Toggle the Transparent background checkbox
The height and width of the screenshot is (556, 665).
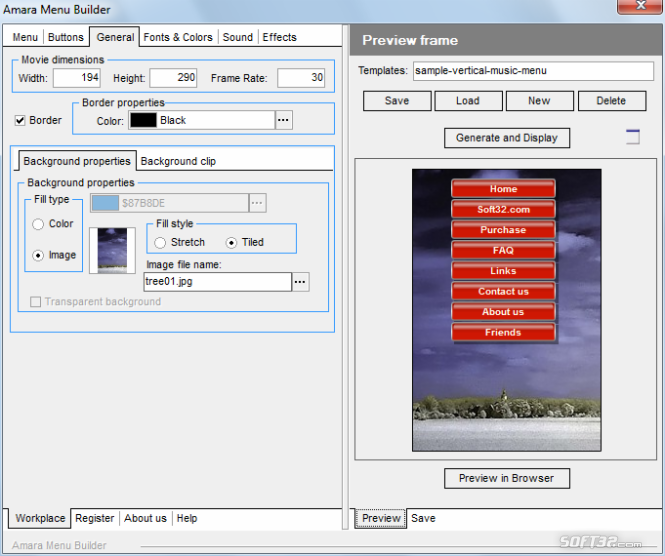pyautogui.click(x=36, y=302)
